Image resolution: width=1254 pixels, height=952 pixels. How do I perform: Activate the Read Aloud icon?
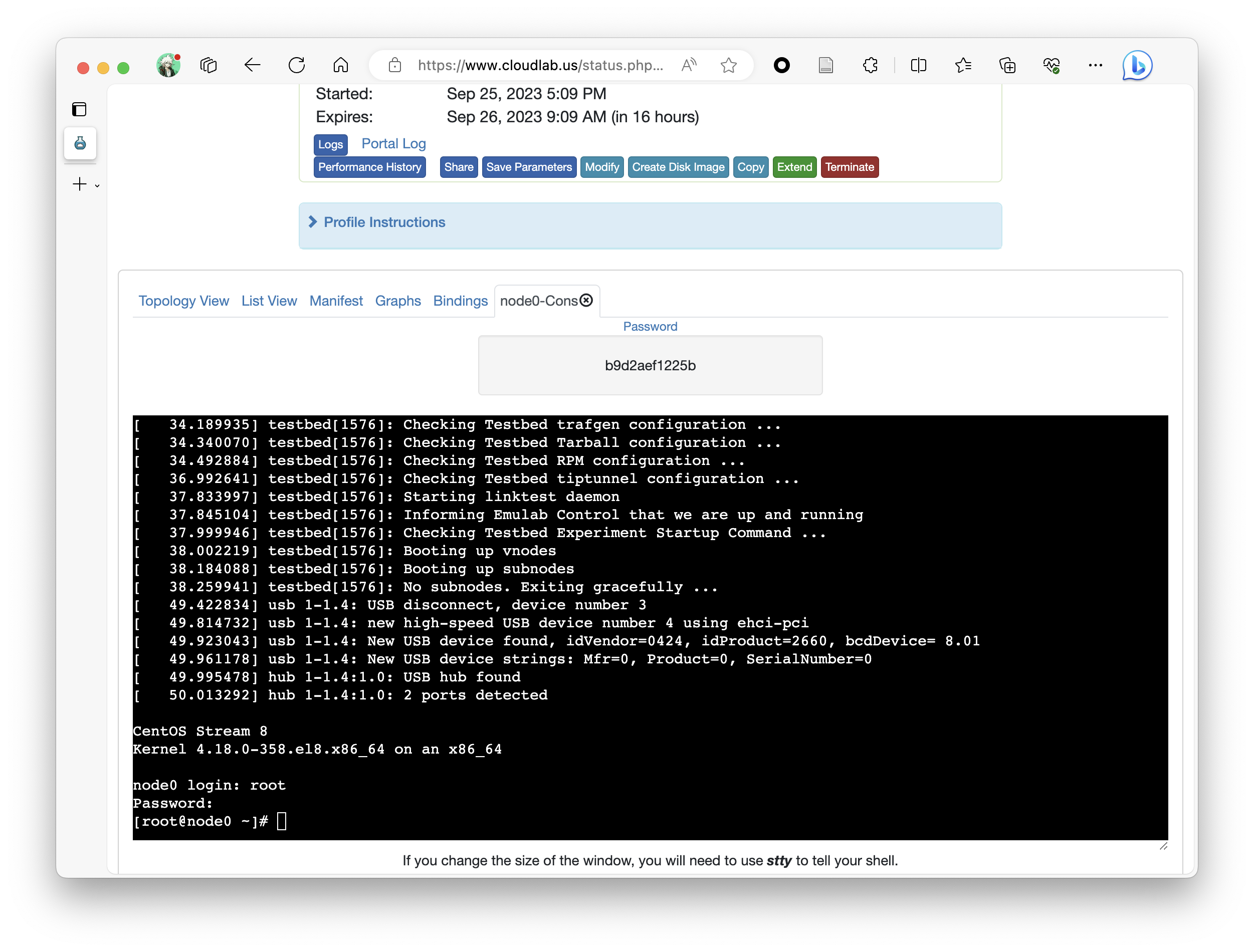[x=689, y=66]
